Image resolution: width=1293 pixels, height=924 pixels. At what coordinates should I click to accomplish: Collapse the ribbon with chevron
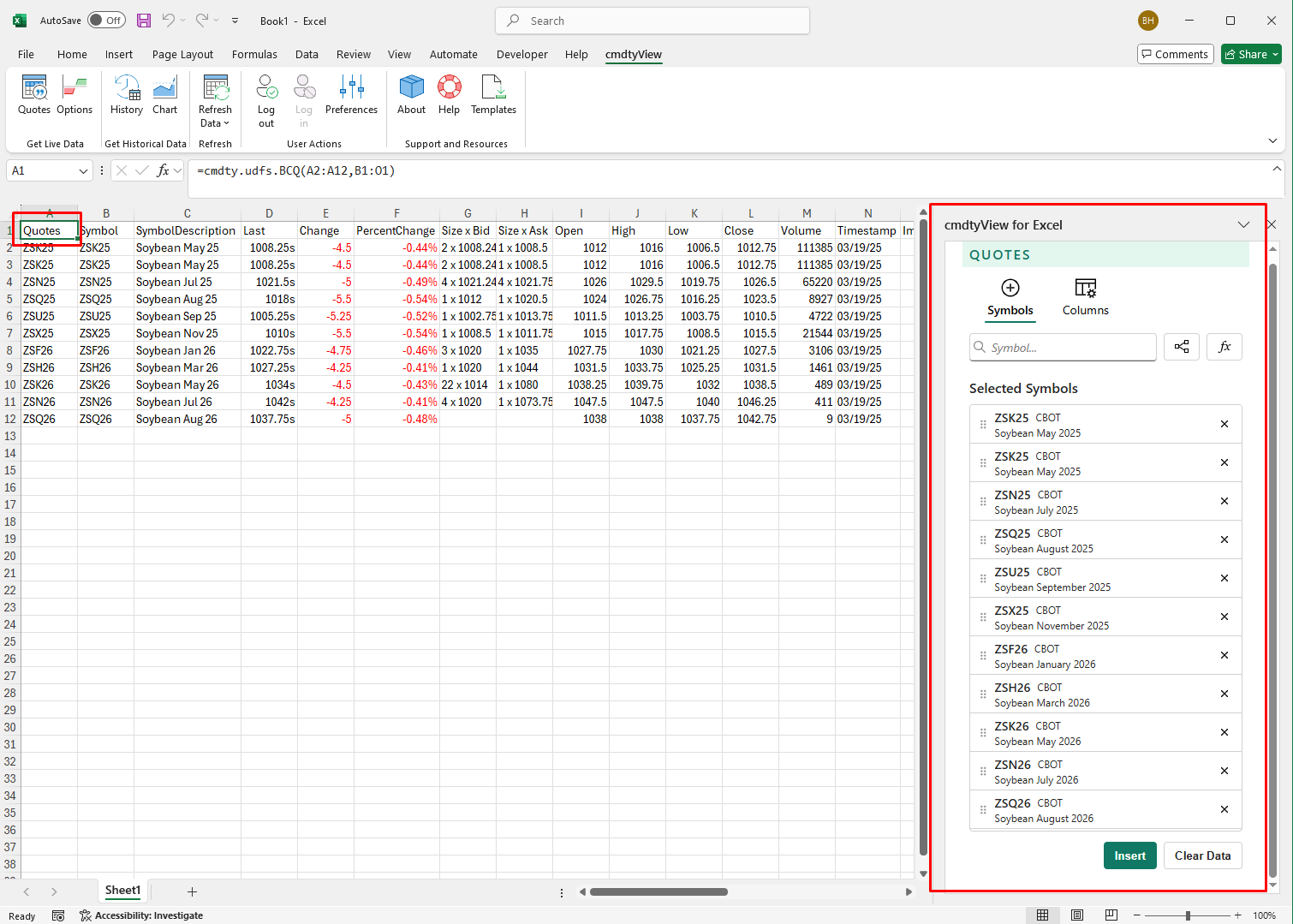click(1272, 141)
